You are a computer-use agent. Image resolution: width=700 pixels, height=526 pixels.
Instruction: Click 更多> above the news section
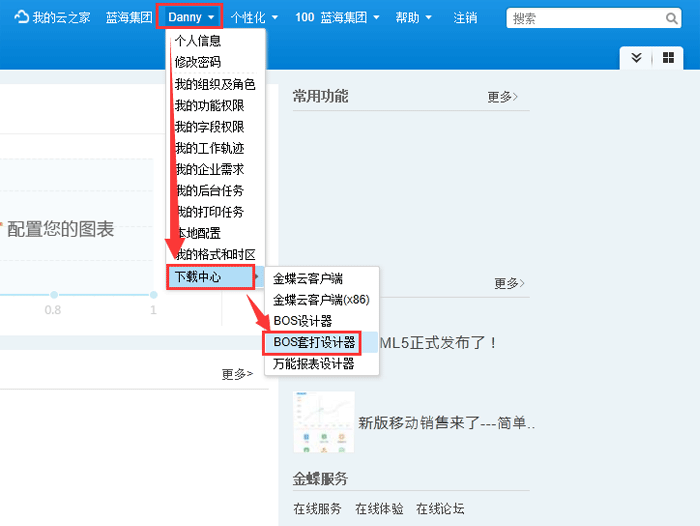click(x=509, y=283)
